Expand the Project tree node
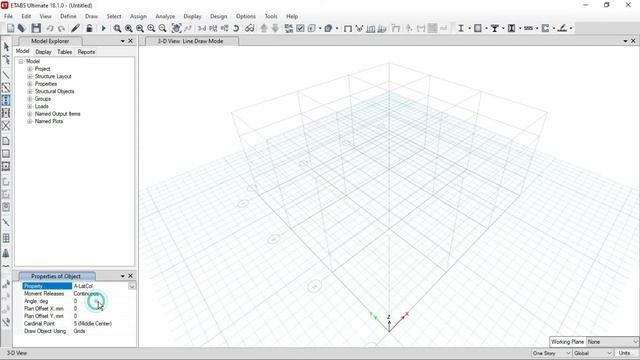Viewport: 640px width, 360px height. click(29, 69)
